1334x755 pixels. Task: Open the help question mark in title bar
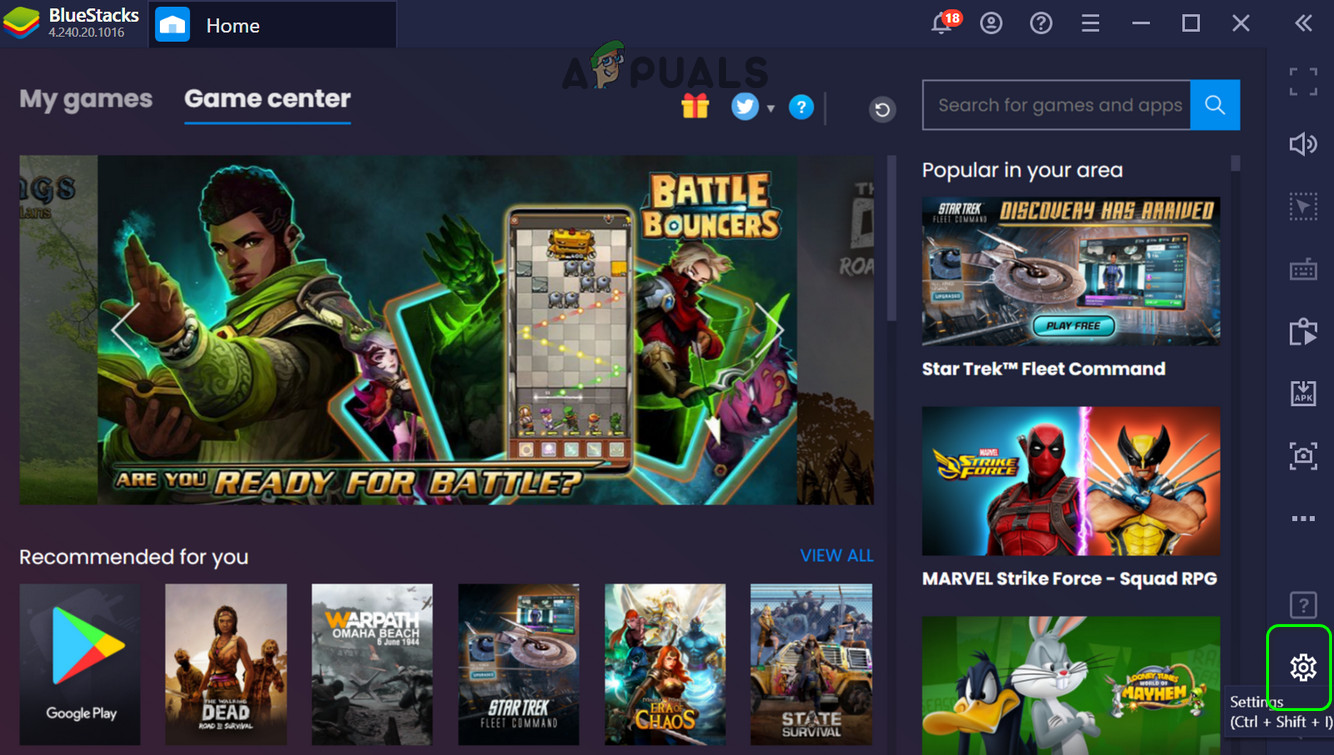(x=1041, y=23)
